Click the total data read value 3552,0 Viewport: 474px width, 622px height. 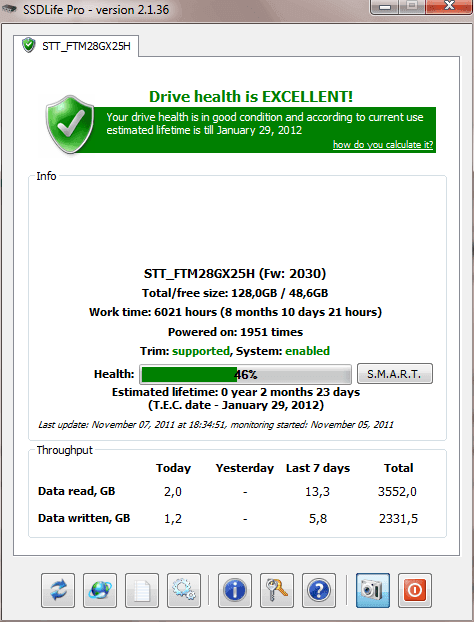point(397,492)
